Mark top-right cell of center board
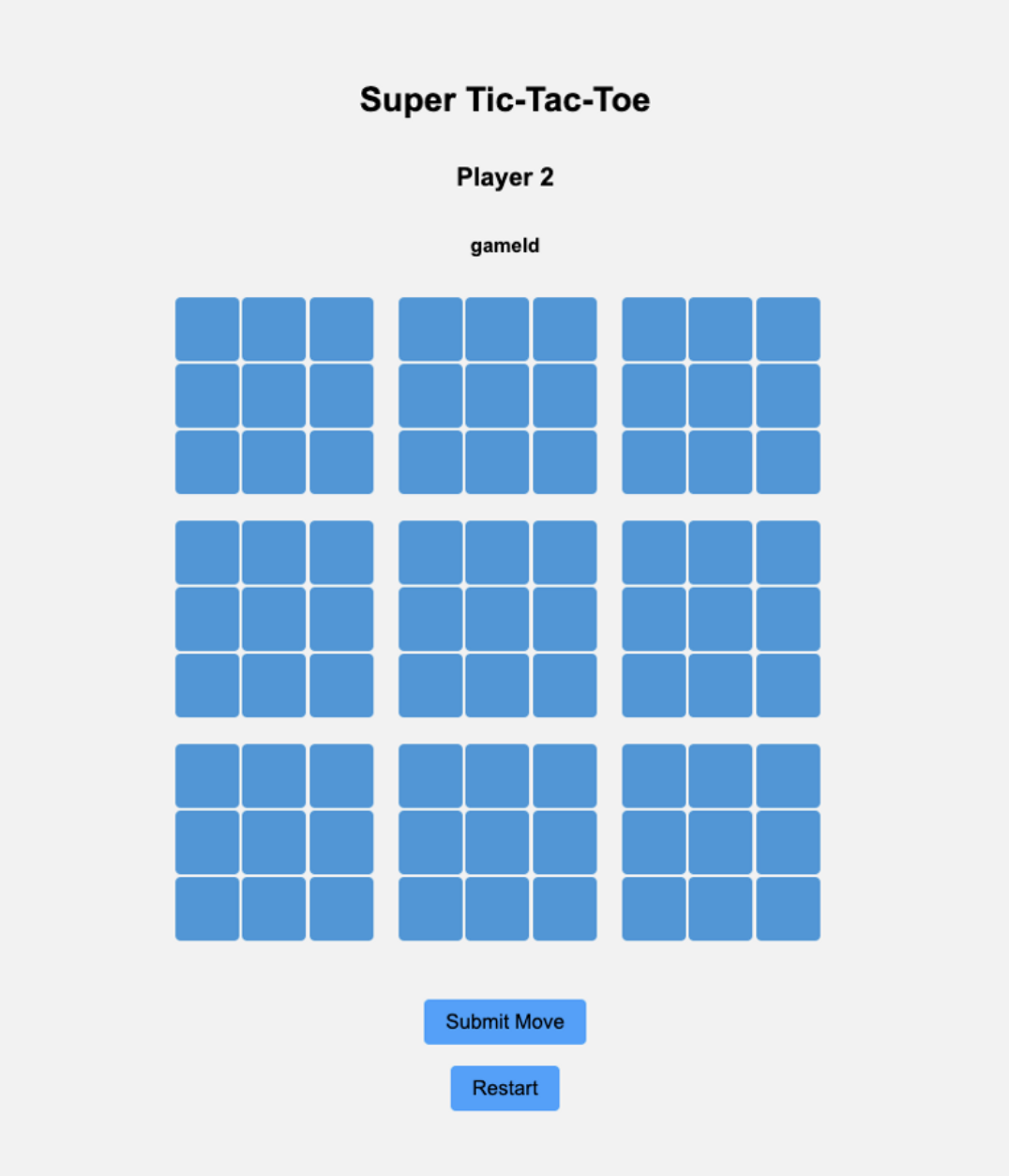1009x1176 pixels. tap(565, 552)
